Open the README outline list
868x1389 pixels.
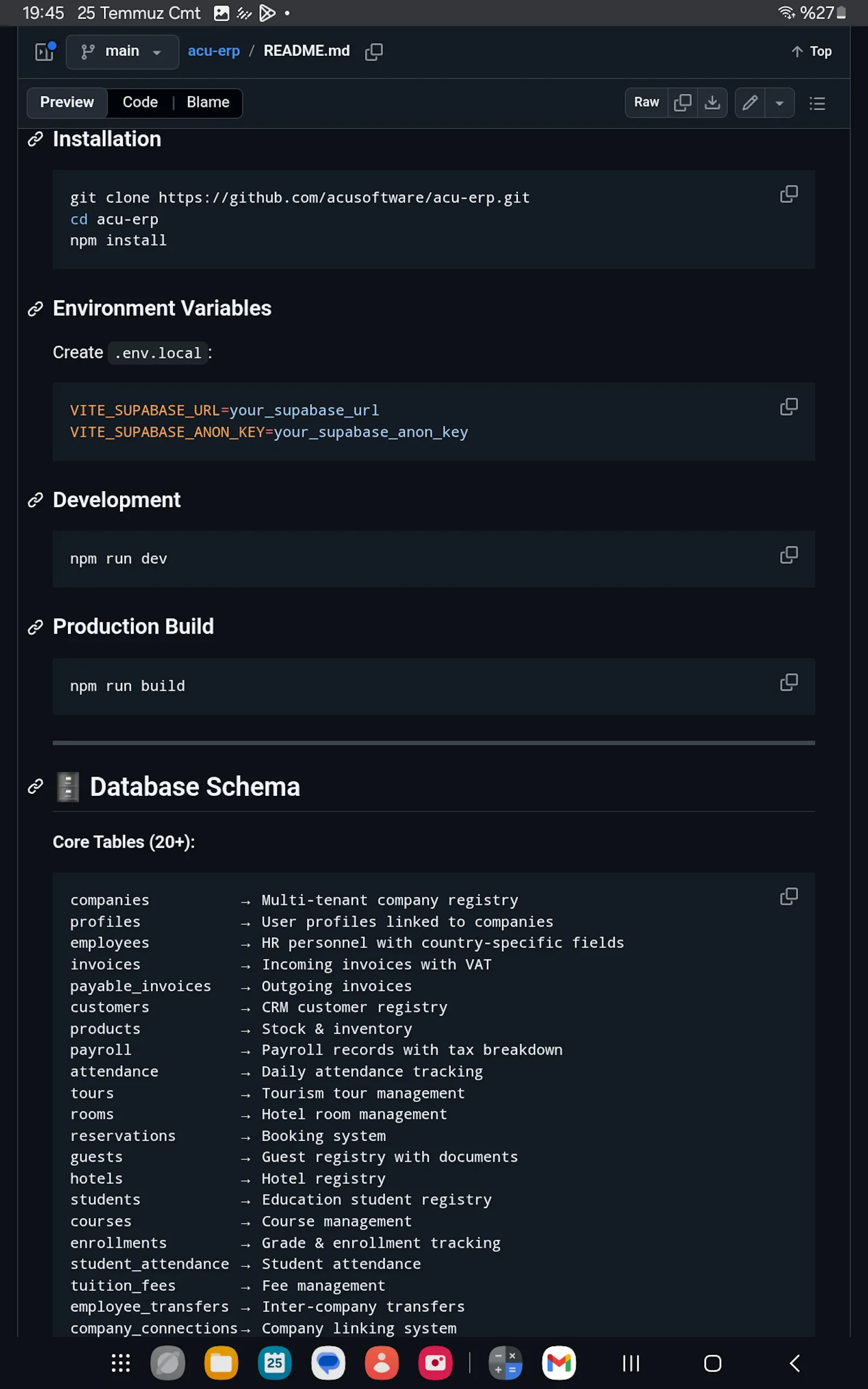818,103
